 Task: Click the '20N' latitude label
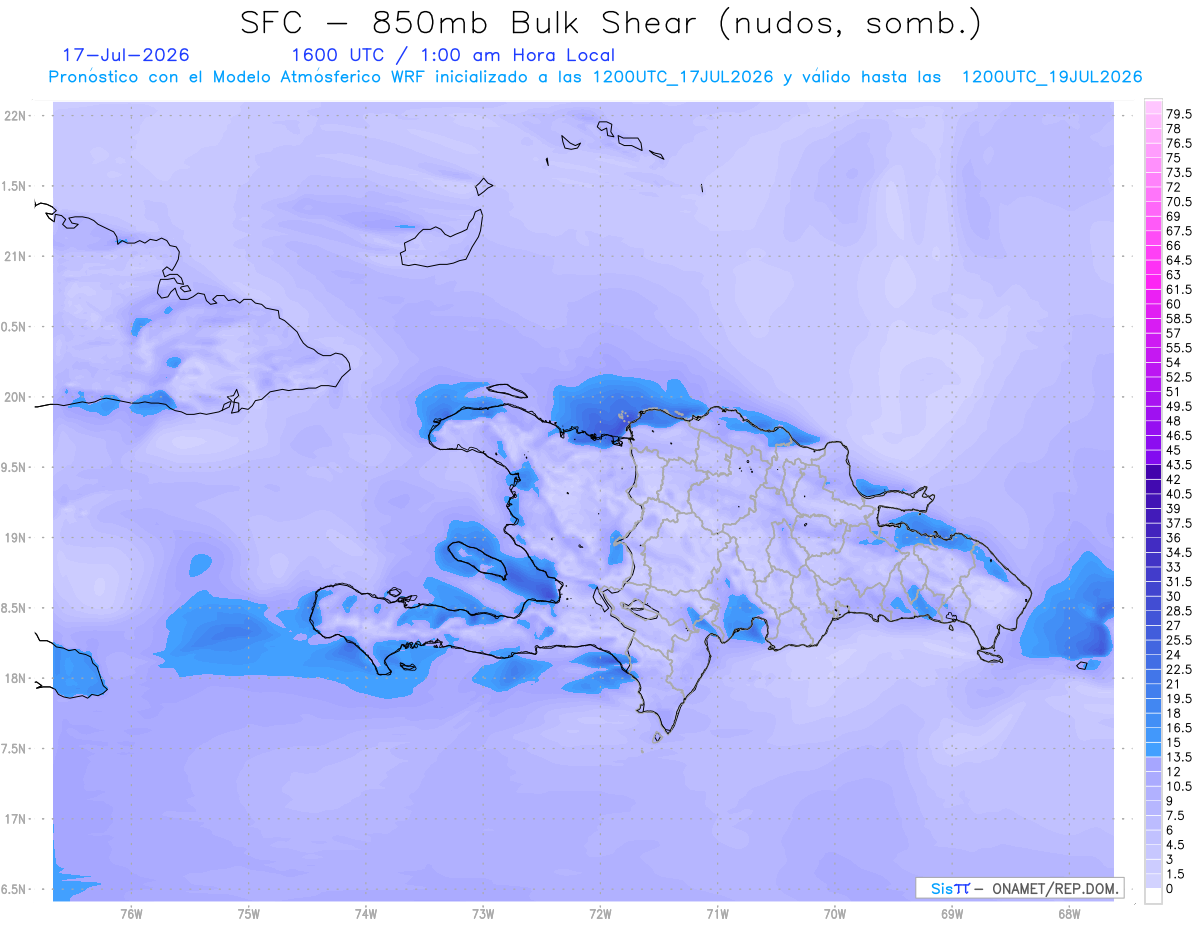pyautogui.click(x=16, y=397)
